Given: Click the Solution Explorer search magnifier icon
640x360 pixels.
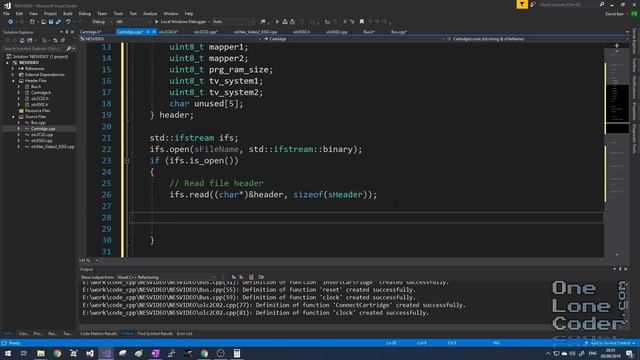Looking at the screenshot, I should click(x=69, y=49).
